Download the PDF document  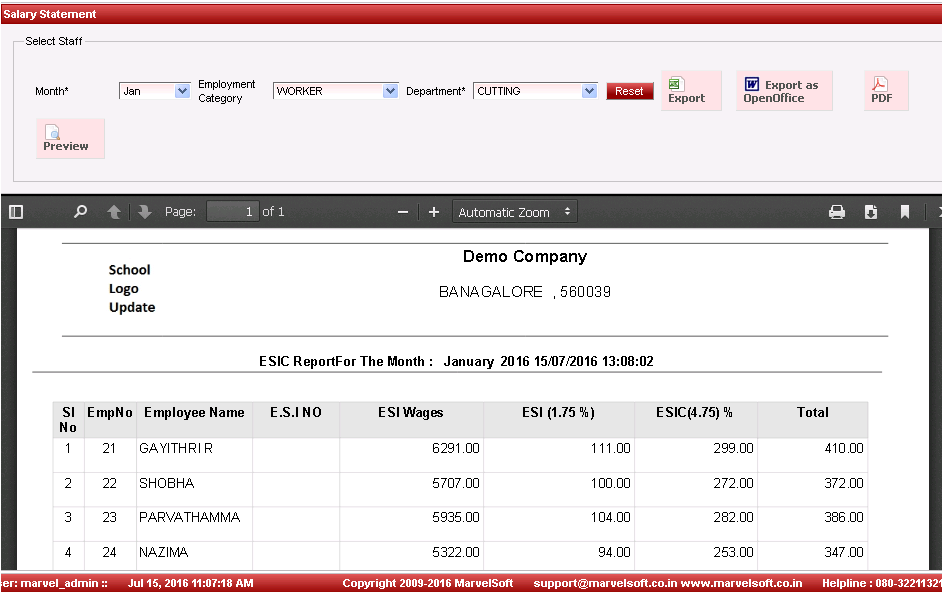[871, 212]
